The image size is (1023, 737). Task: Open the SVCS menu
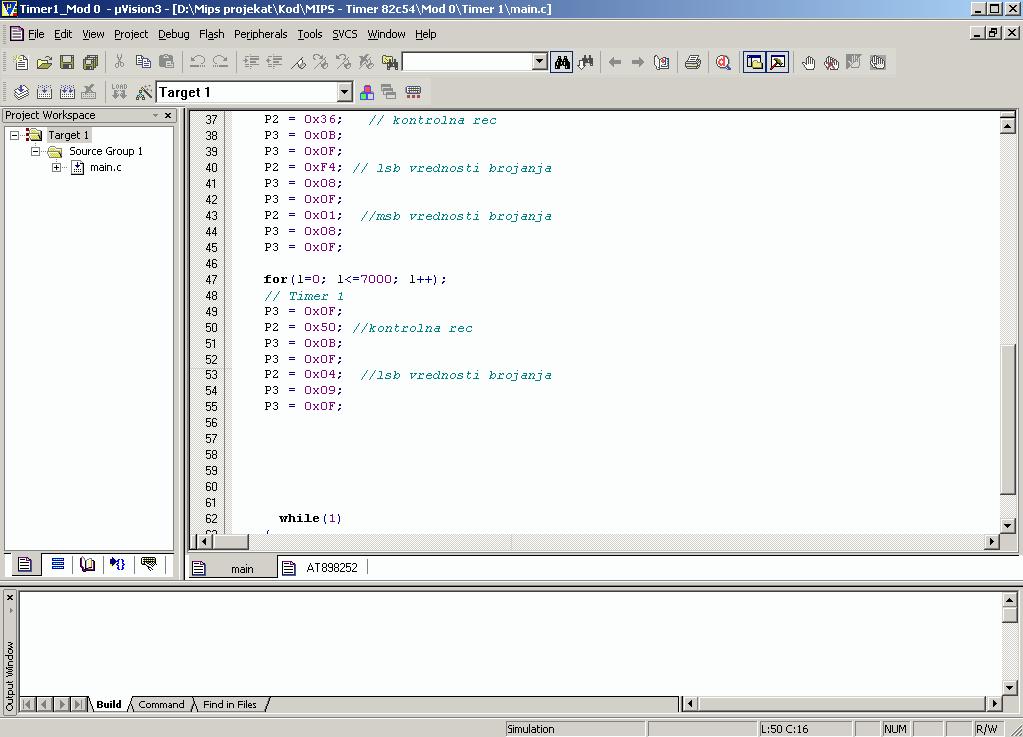344,34
